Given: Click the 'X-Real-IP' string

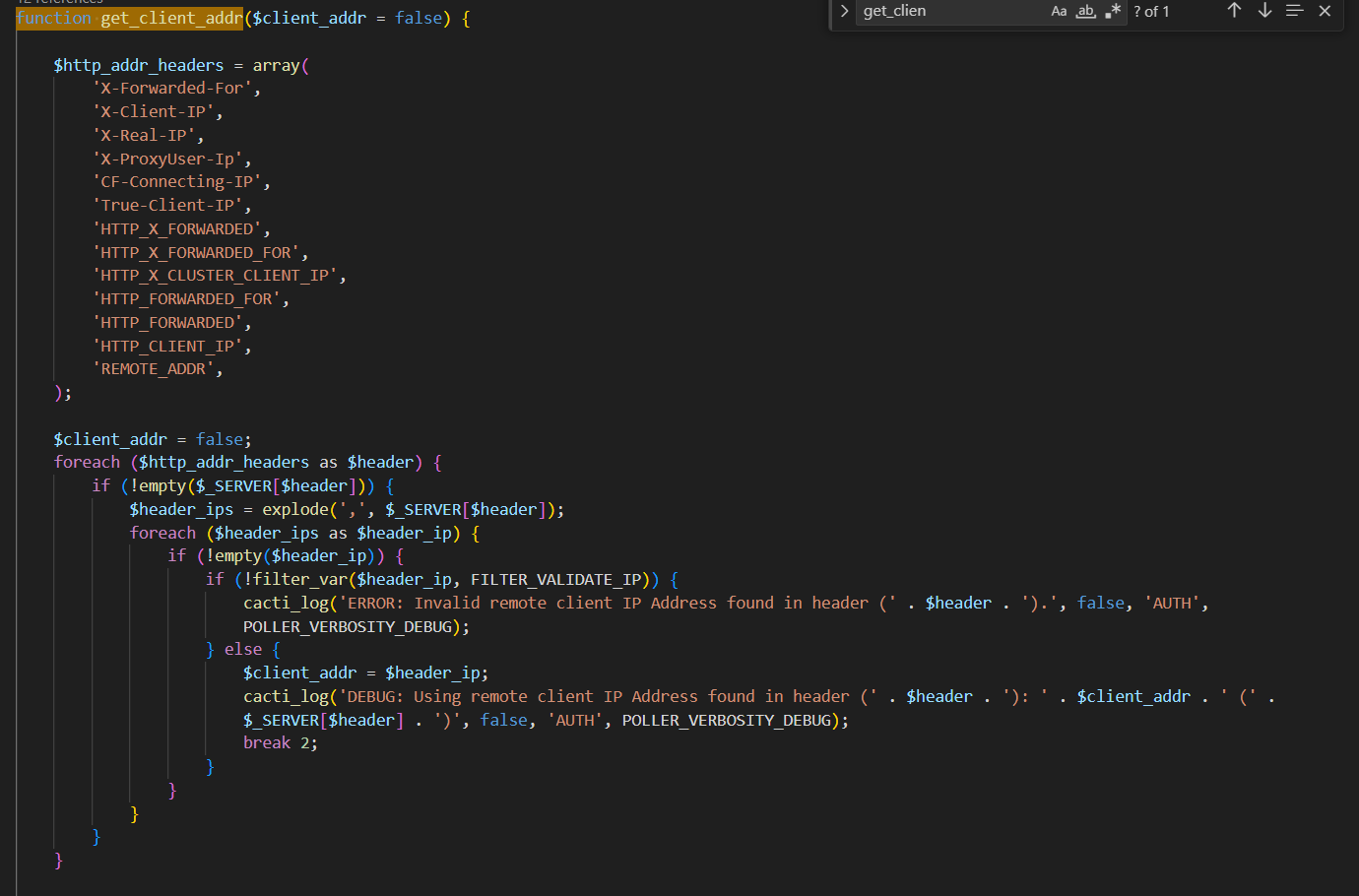Looking at the screenshot, I should (x=144, y=136).
